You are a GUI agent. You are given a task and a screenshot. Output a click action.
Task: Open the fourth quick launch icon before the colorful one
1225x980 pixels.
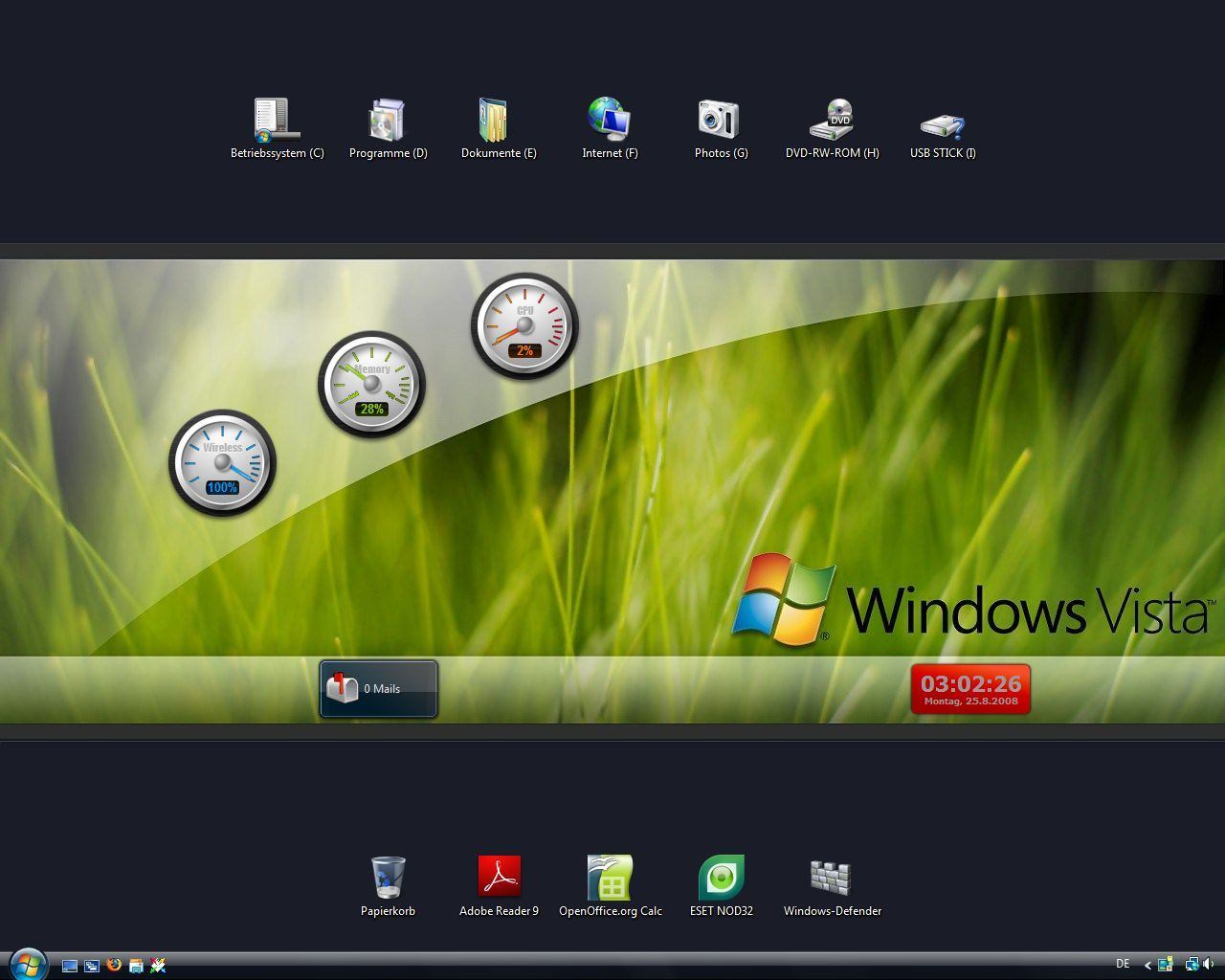tap(136, 966)
